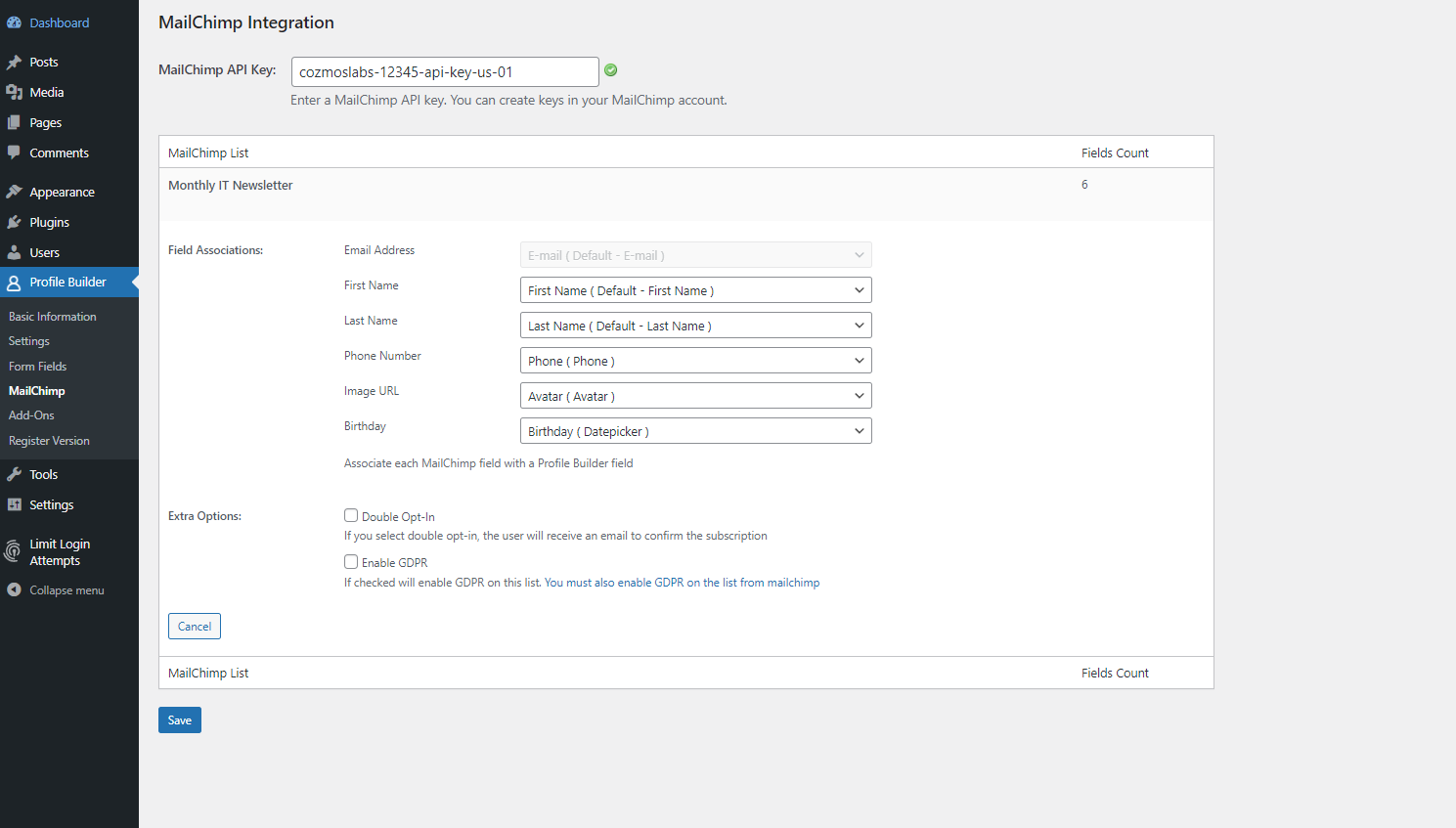Follow the enable GDPR on mailchimp link

point(682,583)
